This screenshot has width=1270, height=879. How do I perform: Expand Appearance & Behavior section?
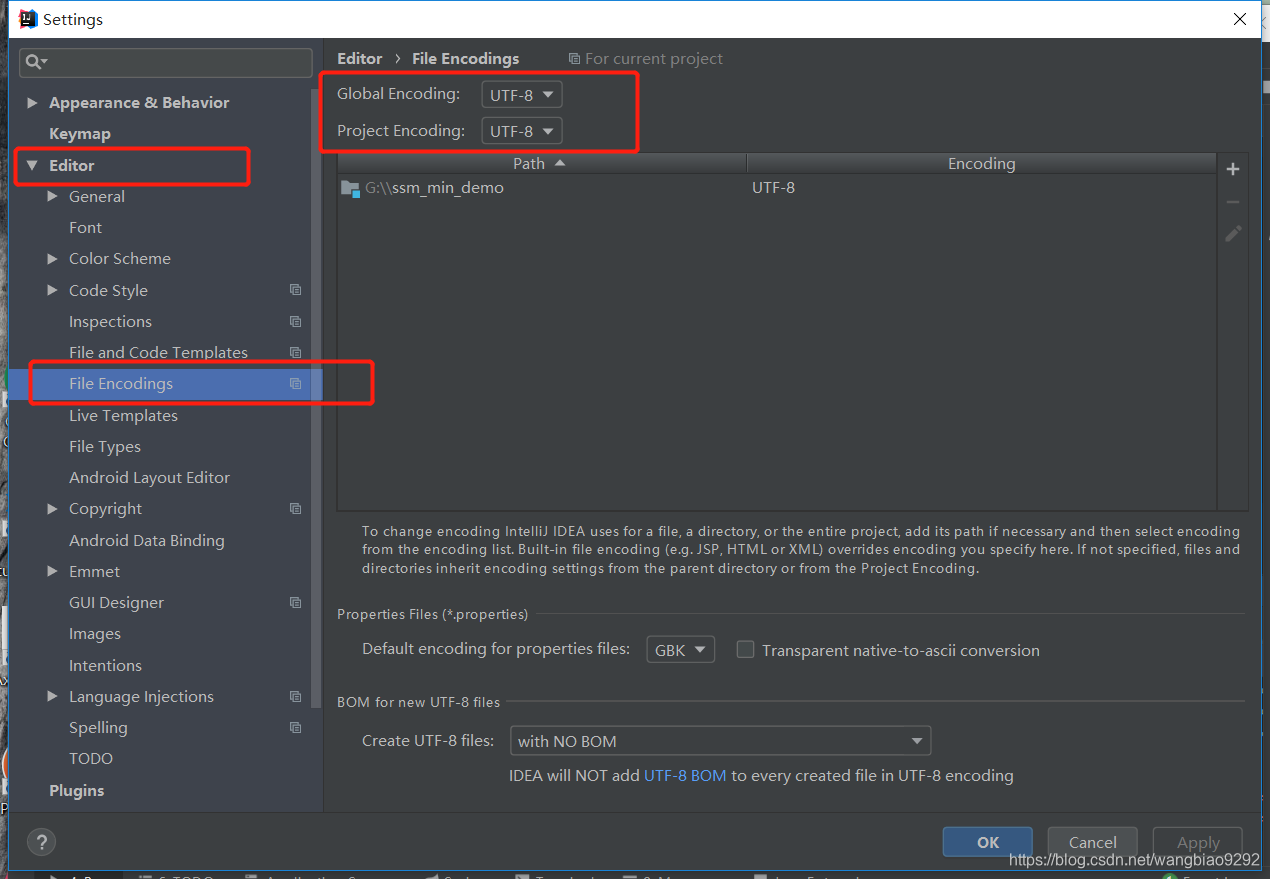pyautogui.click(x=32, y=103)
